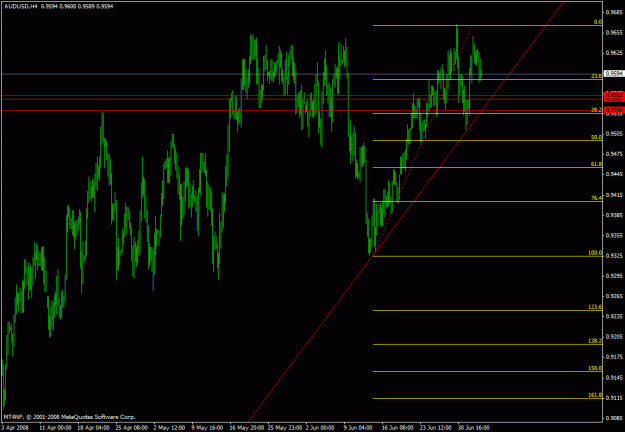Click the 0.9295 price axis label
The image size is (625, 432).
point(614,276)
